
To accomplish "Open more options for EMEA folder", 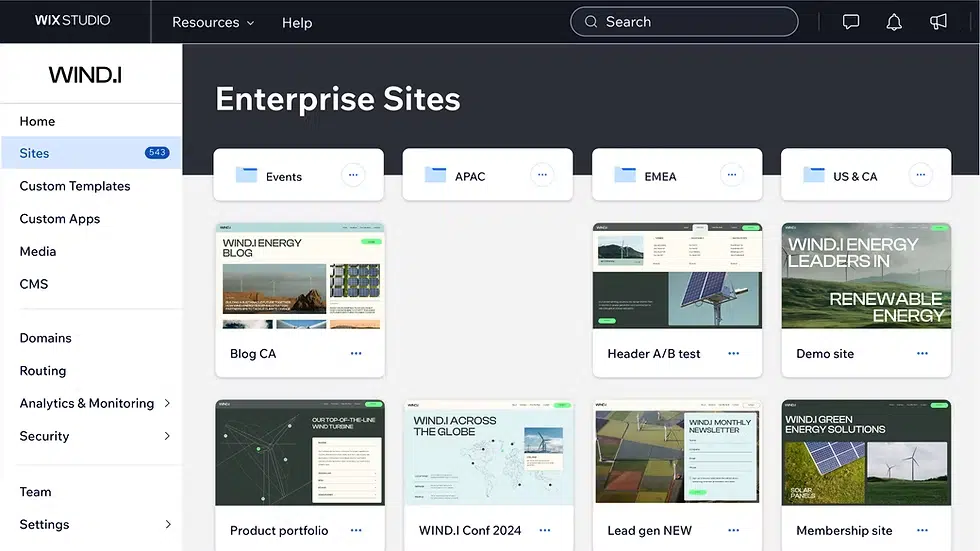I will (x=731, y=175).
